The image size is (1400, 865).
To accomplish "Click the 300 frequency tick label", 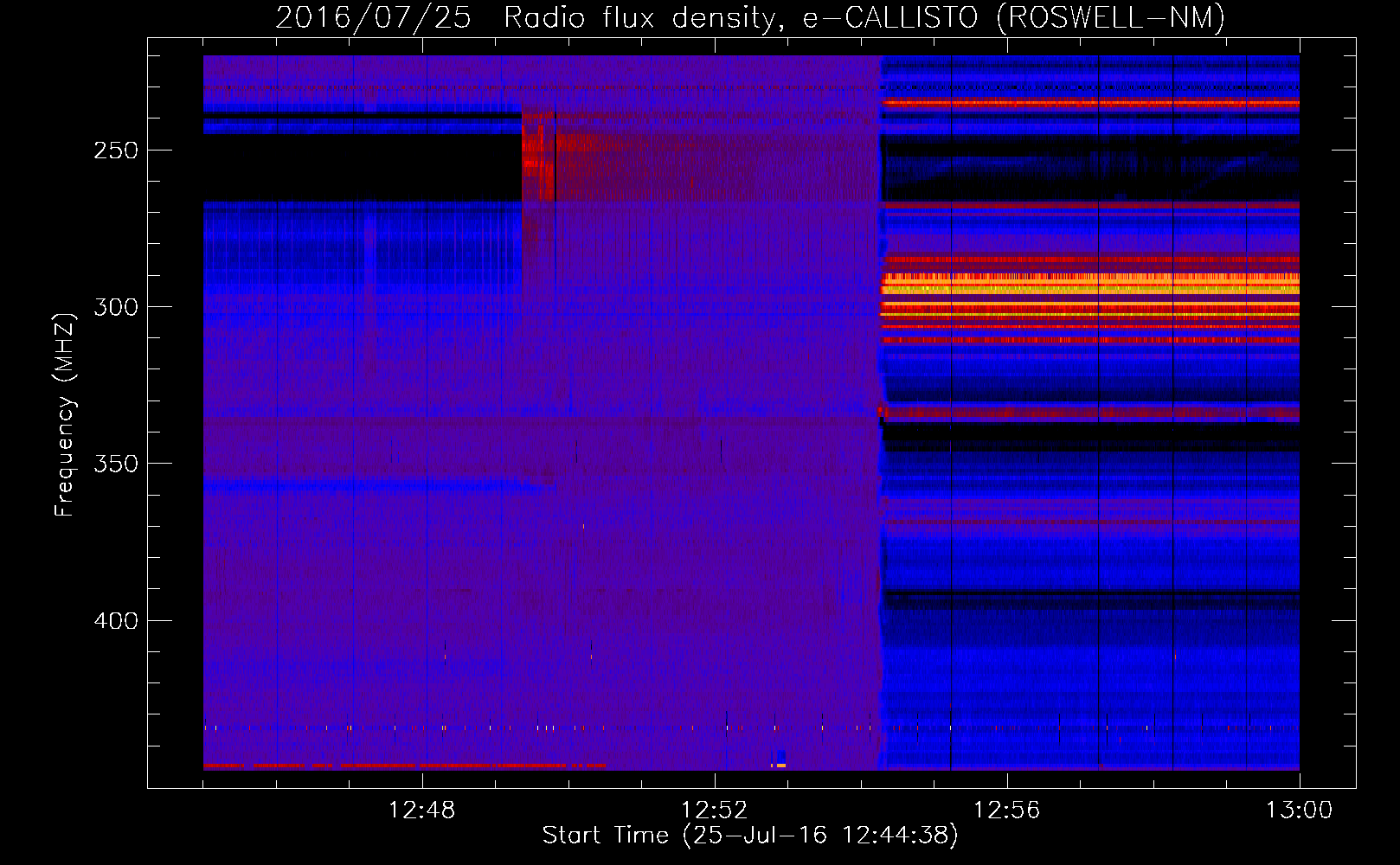I will pos(116,307).
